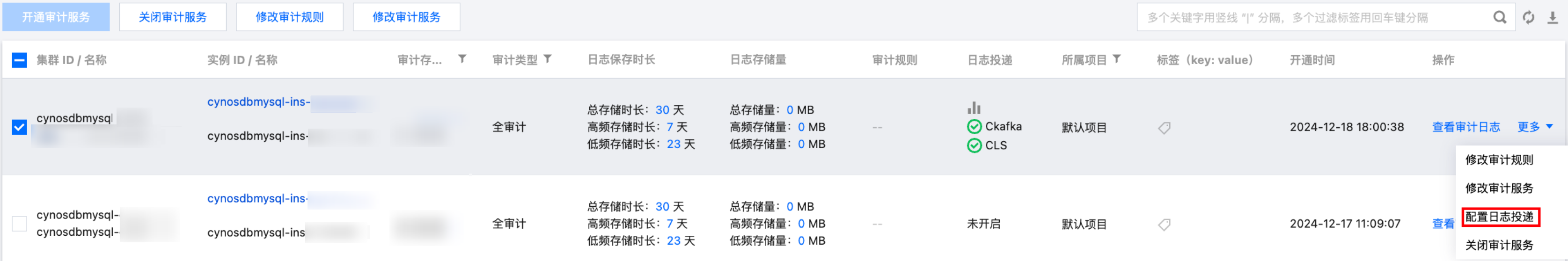Click the audit type filter icon
The width and height of the screenshot is (1568, 261).
[x=548, y=59]
